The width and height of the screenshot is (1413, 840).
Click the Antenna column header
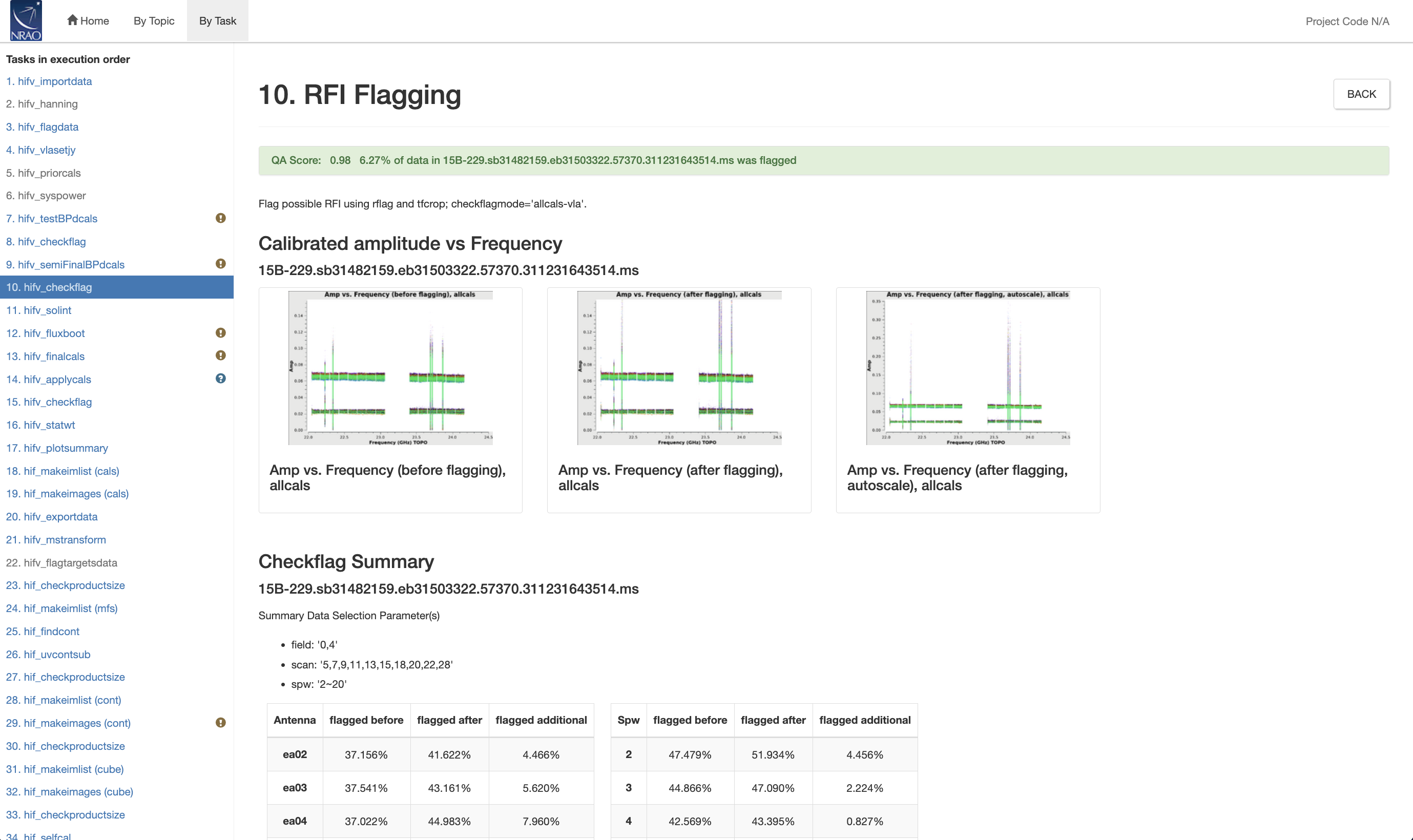[x=295, y=721]
